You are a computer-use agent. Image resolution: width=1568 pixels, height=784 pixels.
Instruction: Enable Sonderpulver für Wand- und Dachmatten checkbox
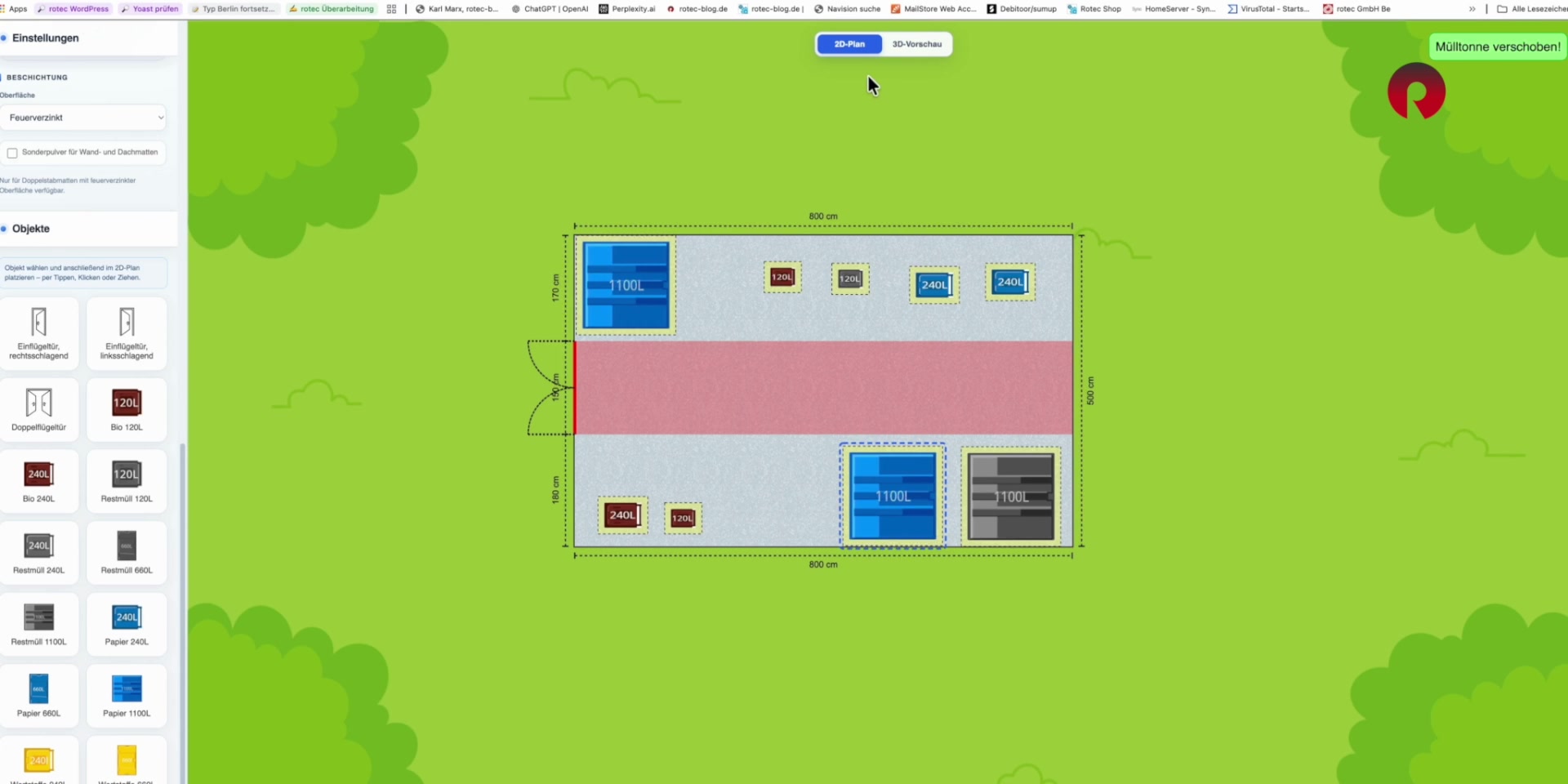pos(12,153)
